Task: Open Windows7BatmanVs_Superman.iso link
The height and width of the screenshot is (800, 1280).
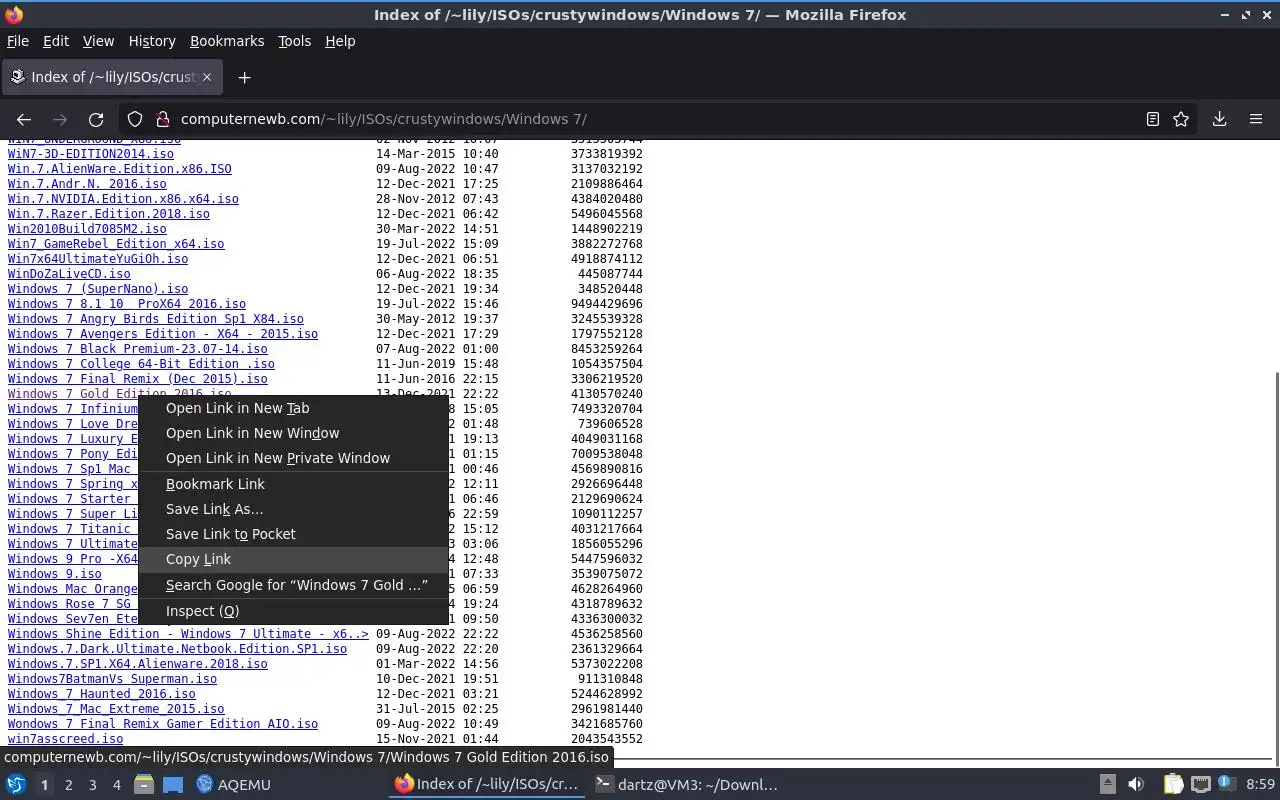Action: [x=112, y=679]
